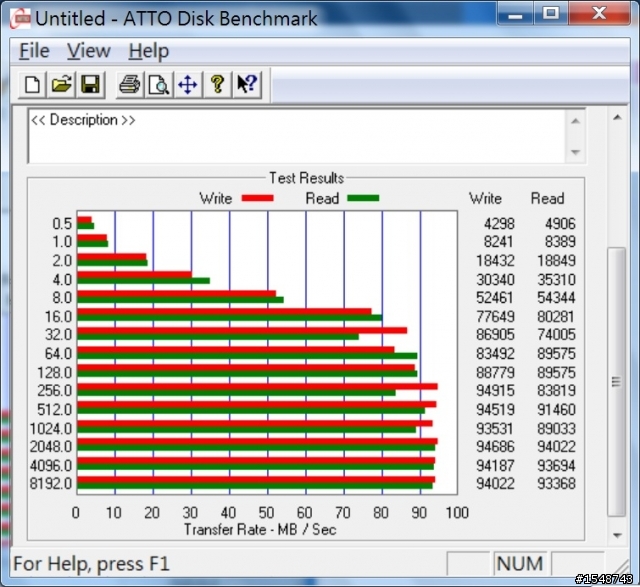640x587 pixels.
Task: Click the Description box scroll up arrow
Action: tap(576, 121)
